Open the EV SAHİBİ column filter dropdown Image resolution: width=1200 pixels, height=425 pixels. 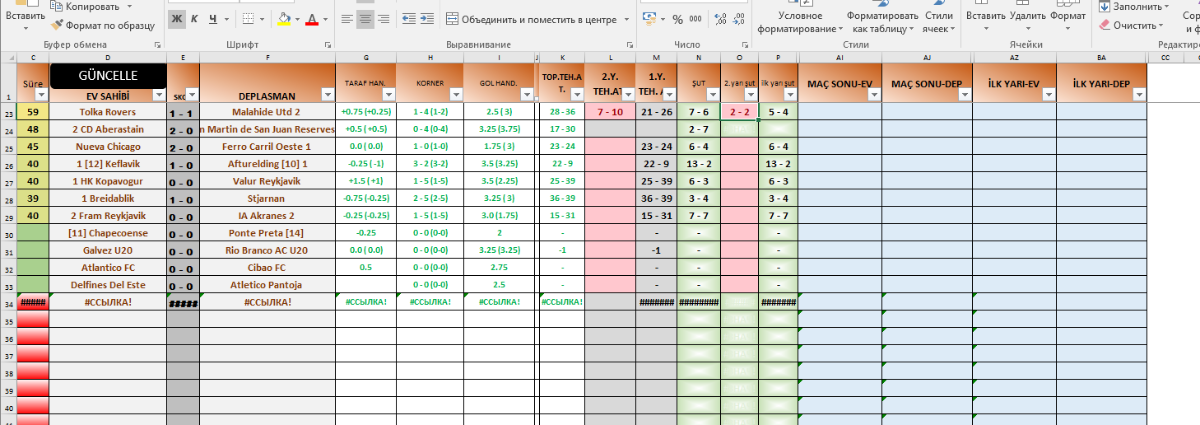[x=157, y=95]
